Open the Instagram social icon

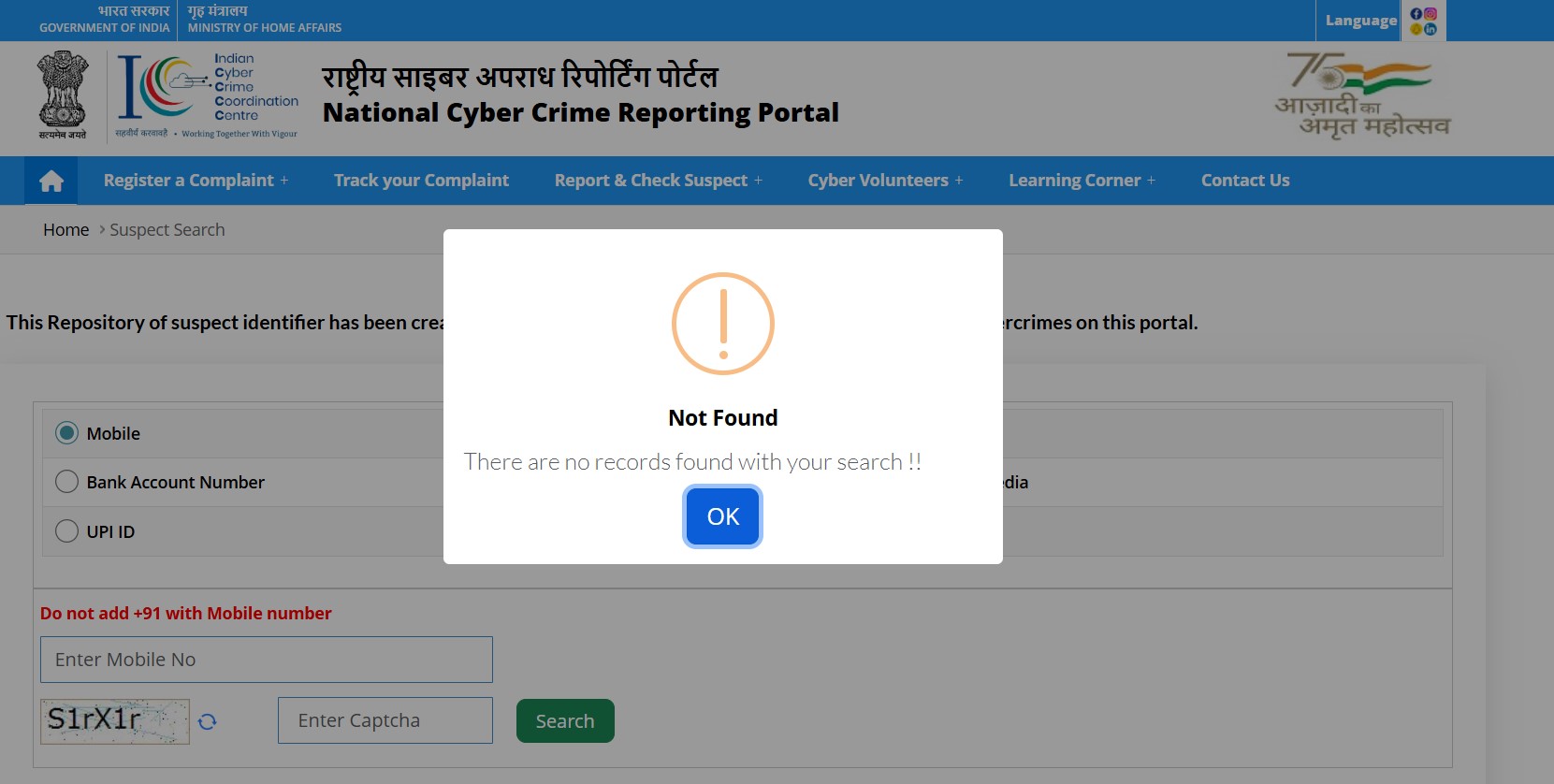coord(1431,14)
